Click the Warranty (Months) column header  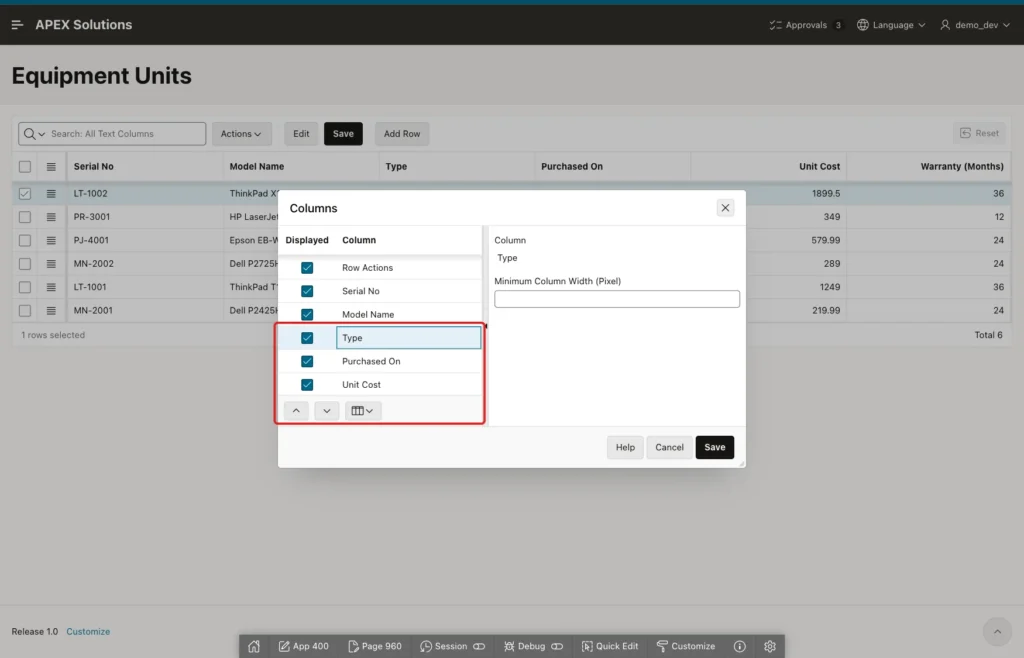929,166
